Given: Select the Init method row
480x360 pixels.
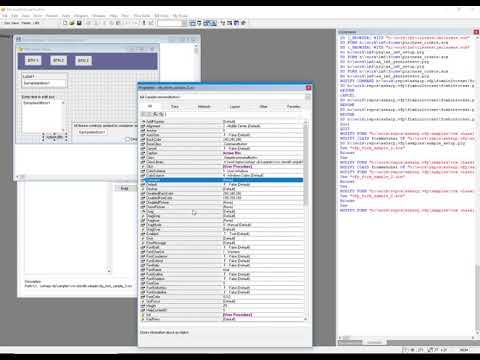Looking at the screenshot, I should (222, 315).
